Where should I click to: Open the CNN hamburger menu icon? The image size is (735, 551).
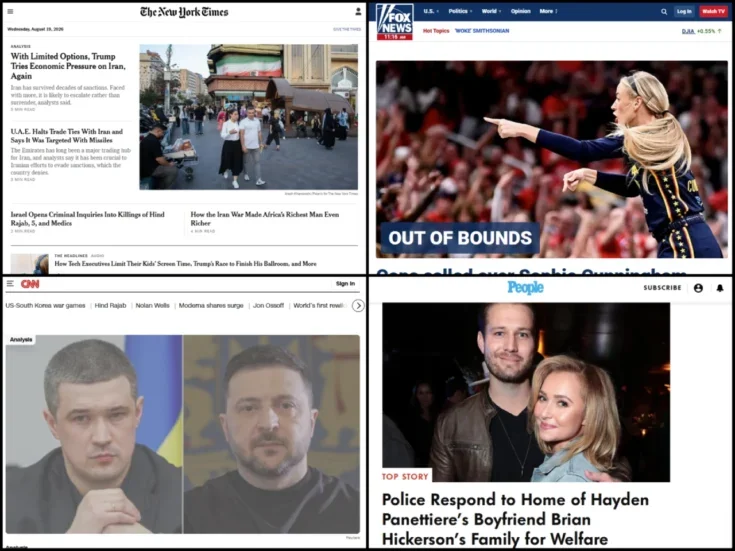tap(10, 284)
